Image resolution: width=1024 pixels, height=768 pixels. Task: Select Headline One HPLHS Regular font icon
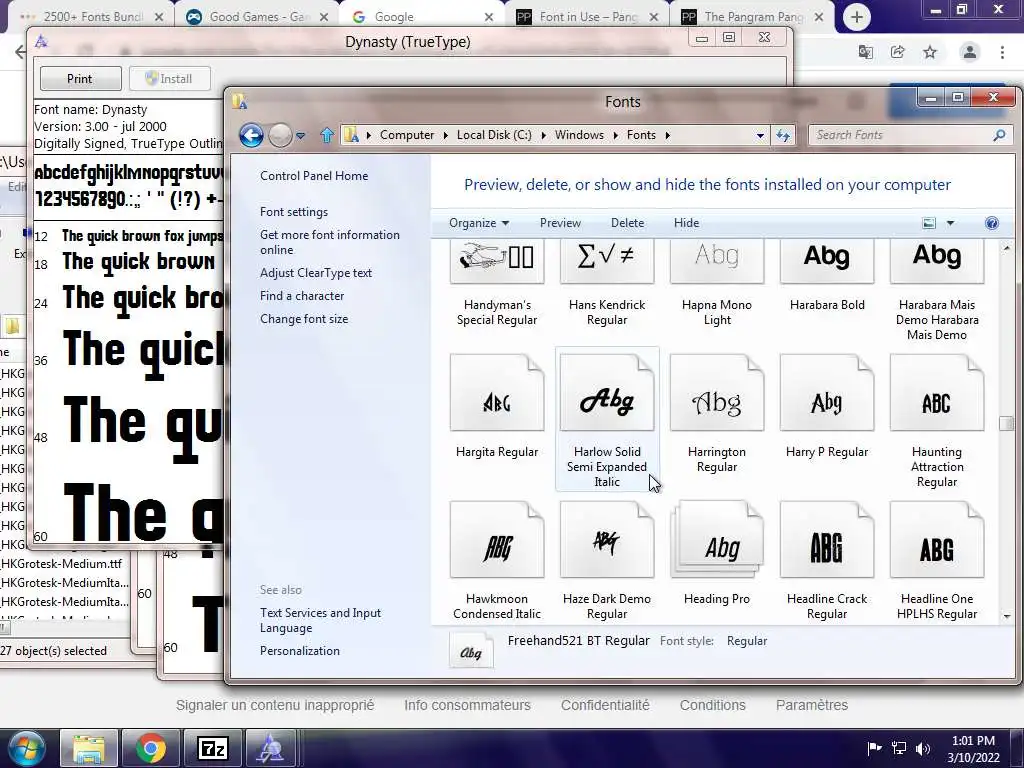tap(936, 540)
